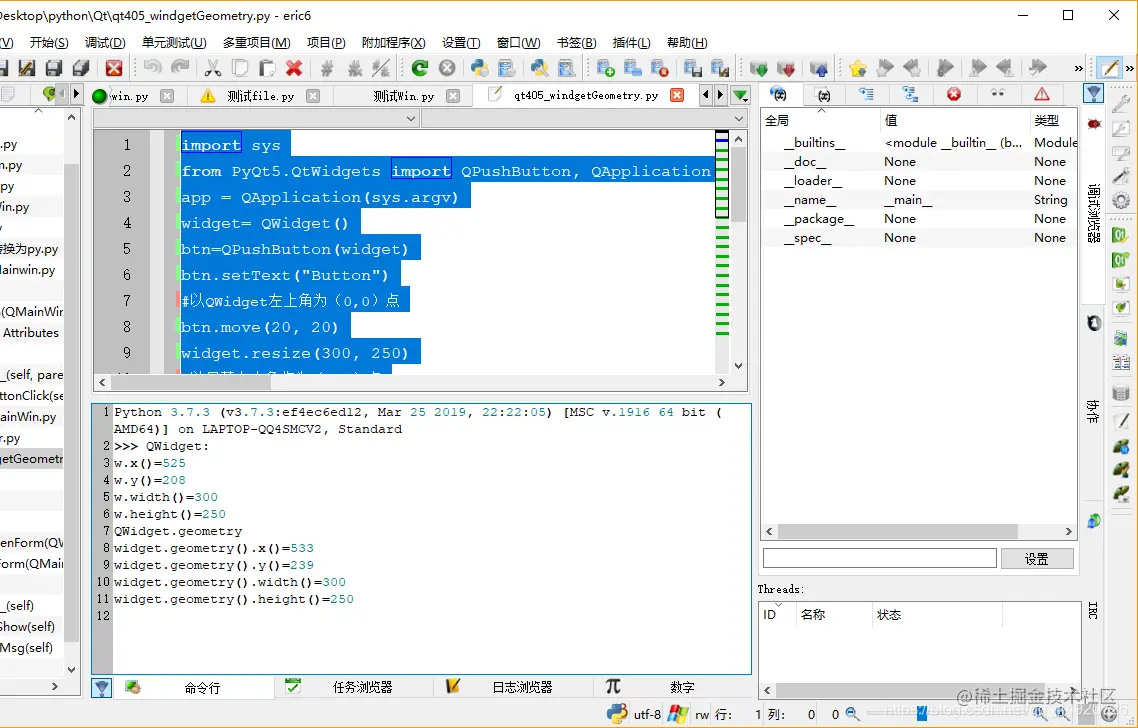Open the IRC vertical sidebar tab
Screen dimensions: 1138x728
(x=1092, y=610)
